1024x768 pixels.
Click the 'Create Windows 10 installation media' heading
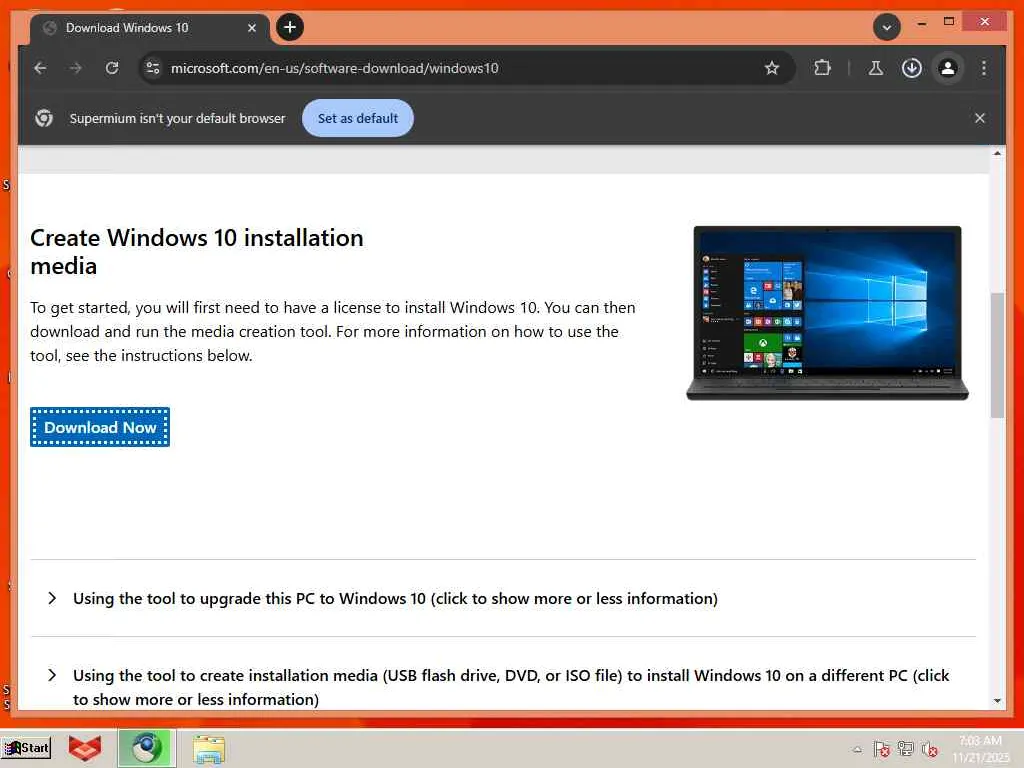point(197,251)
